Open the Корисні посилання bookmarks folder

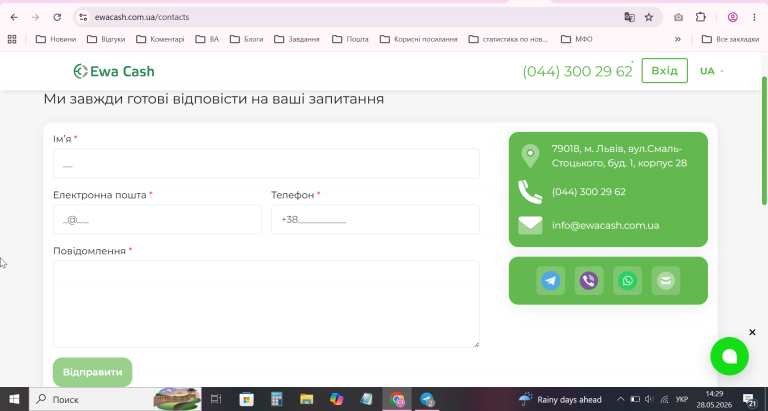[x=418, y=39]
